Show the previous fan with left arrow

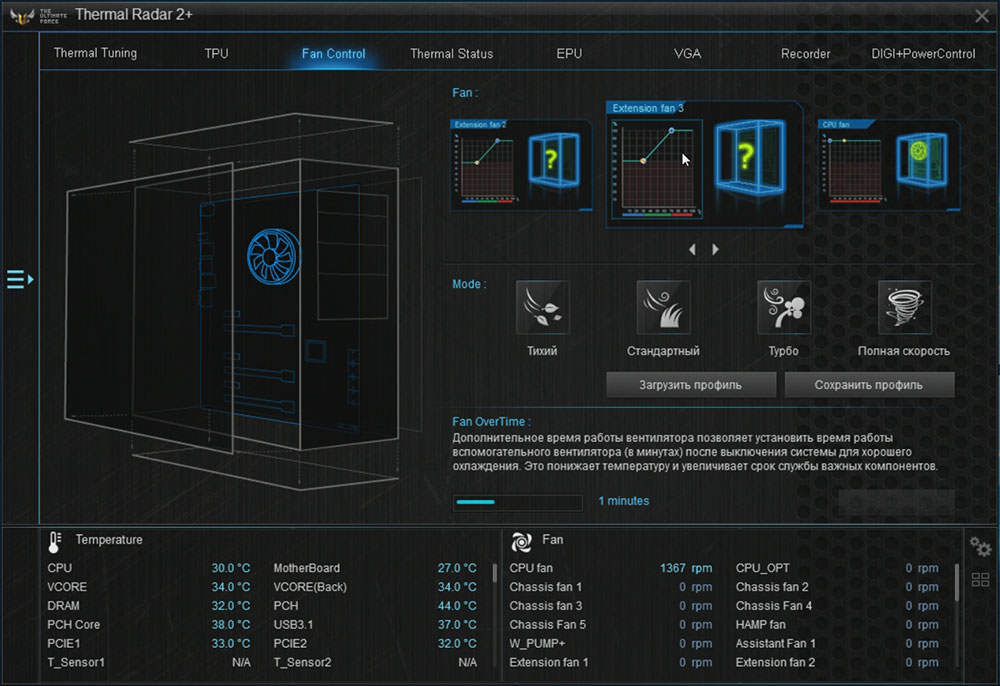tap(693, 249)
